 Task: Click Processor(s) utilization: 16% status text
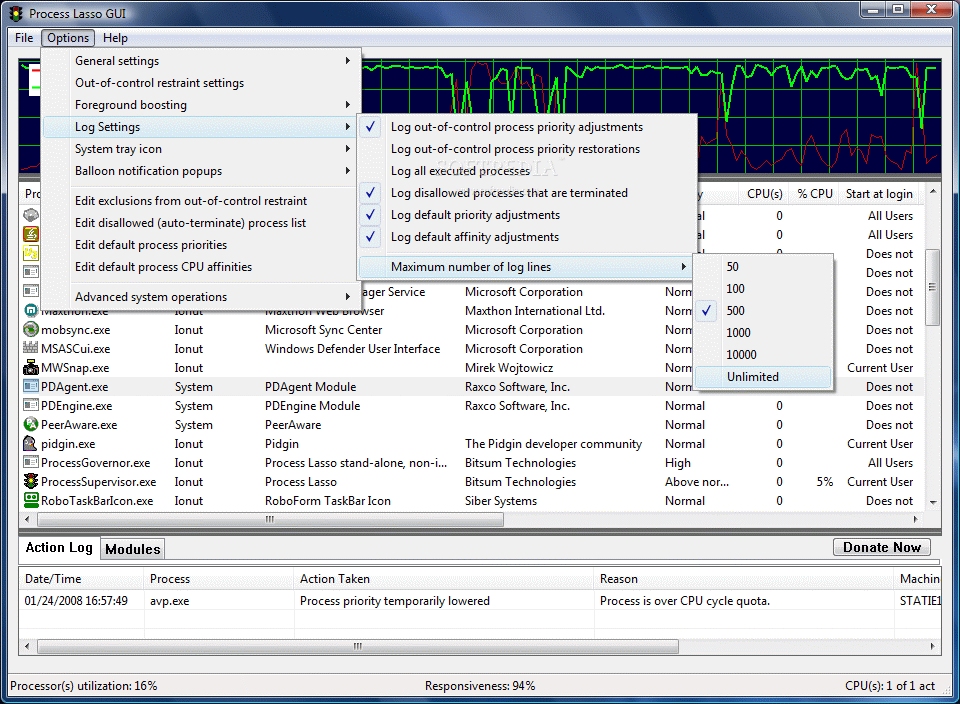pyautogui.click(x=84, y=686)
